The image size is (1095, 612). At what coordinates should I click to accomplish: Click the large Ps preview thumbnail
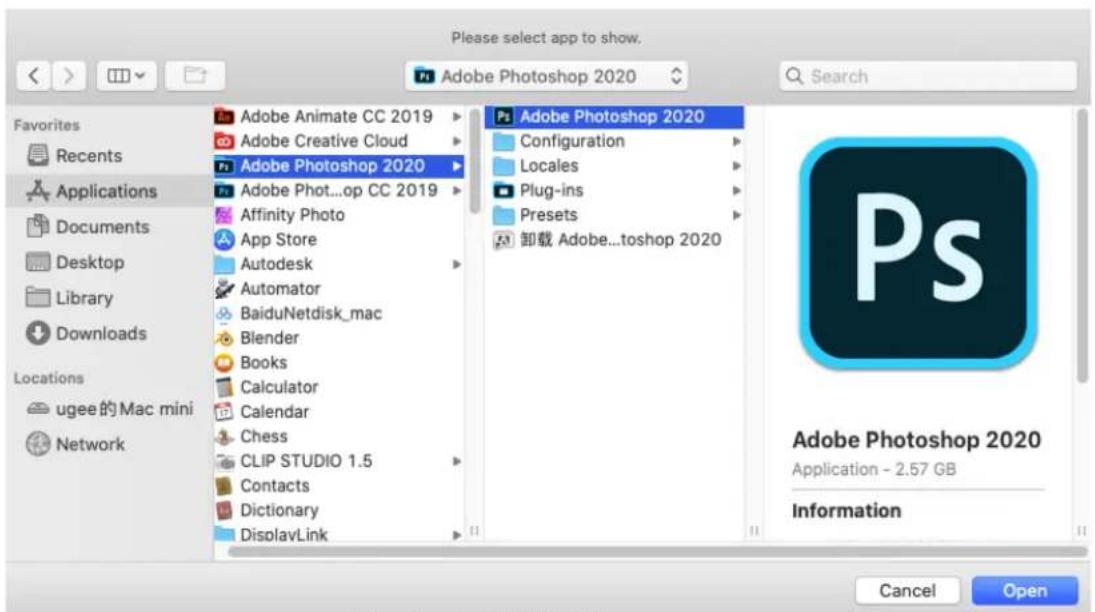(x=918, y=253)
